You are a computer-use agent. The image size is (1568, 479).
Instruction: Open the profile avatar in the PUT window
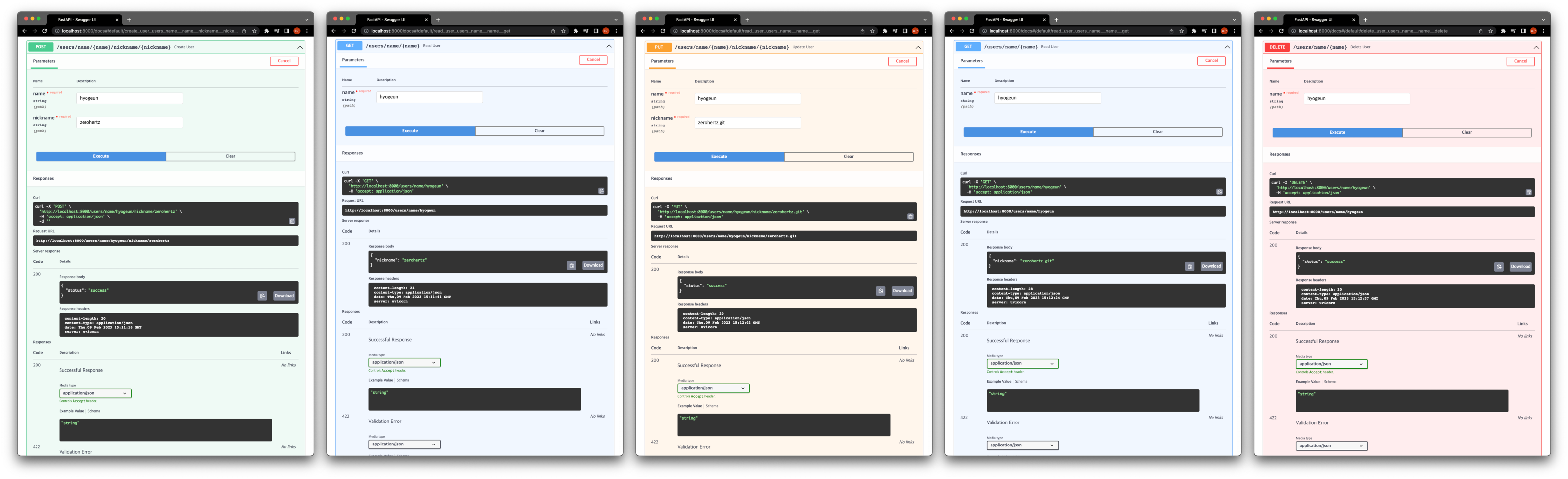pos(915,31)
